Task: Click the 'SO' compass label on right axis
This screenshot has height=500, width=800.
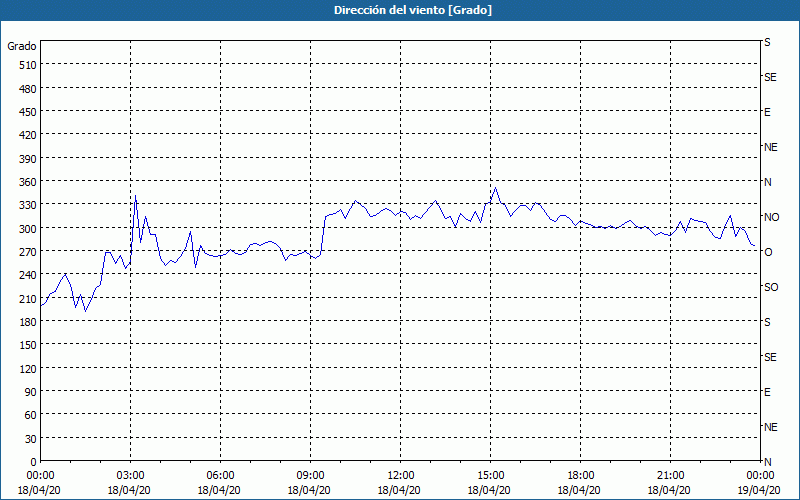Action: pos(771,287)
